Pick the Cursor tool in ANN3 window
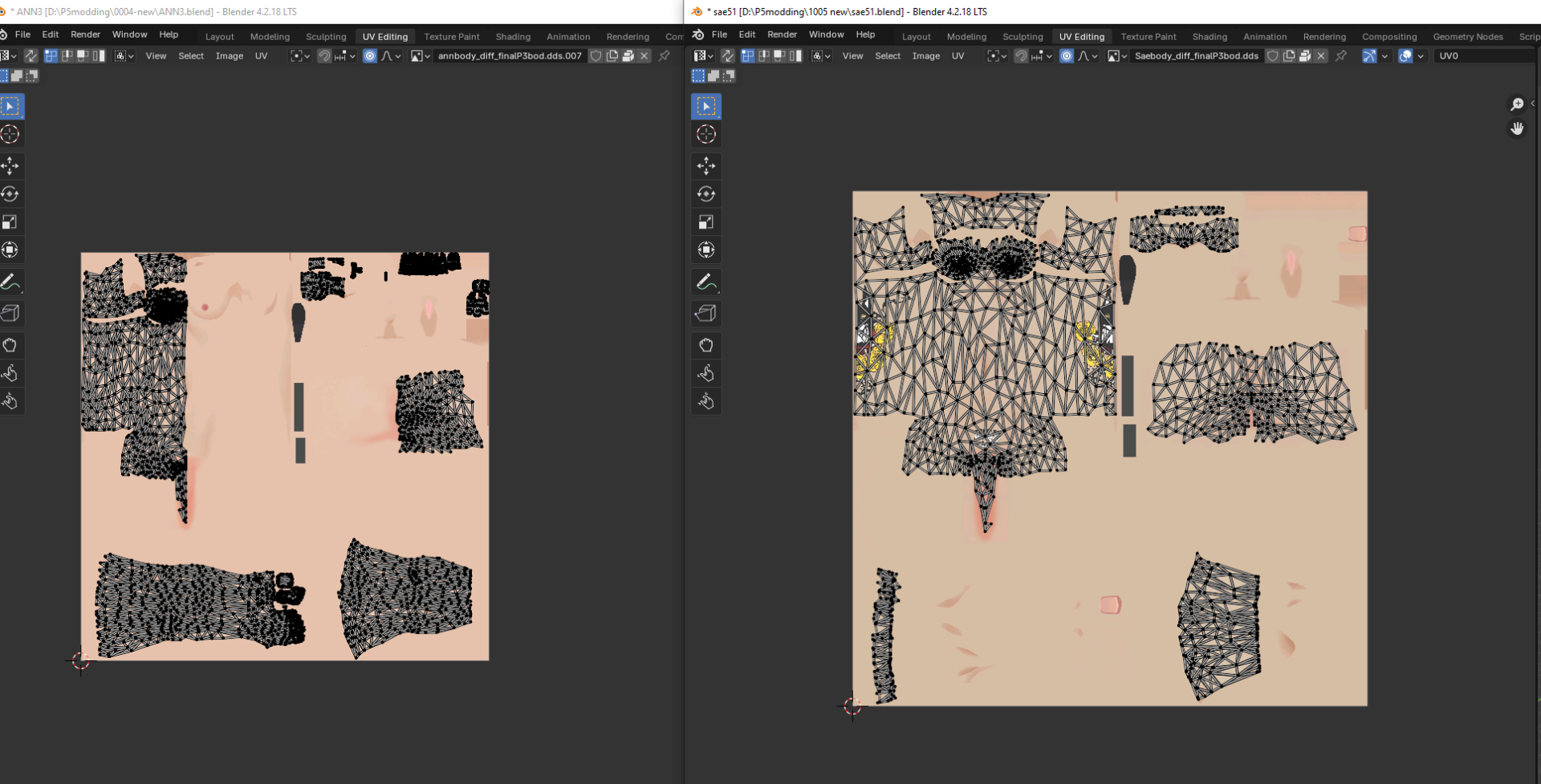Screen dimensions: 1541x784 (x=10, y=134)
